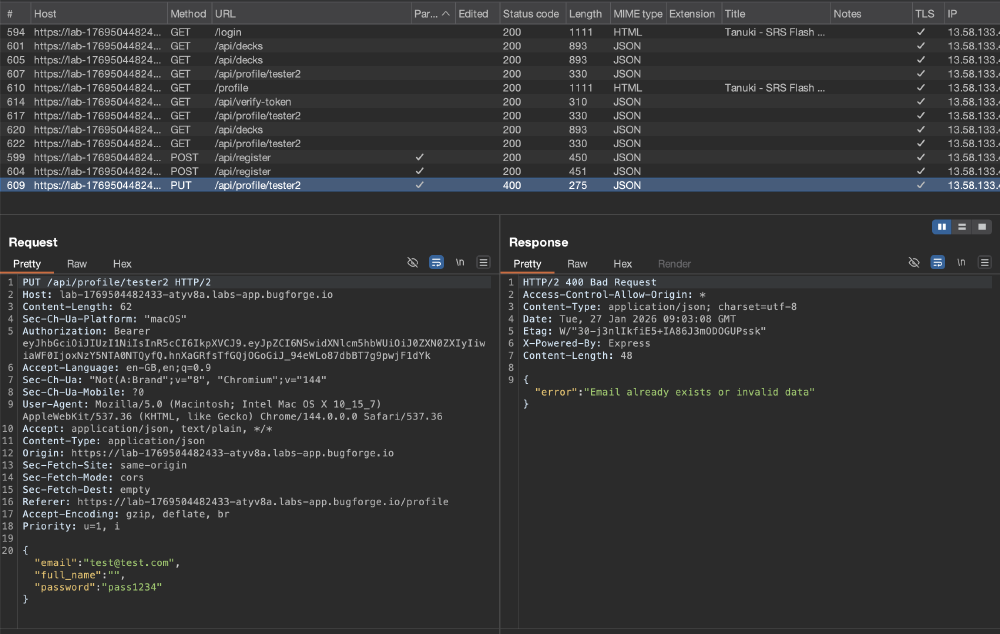Sort table by Status code column
Viewport: 1000px width, 634px height.
pyautogui.click(x=531, y=13)
